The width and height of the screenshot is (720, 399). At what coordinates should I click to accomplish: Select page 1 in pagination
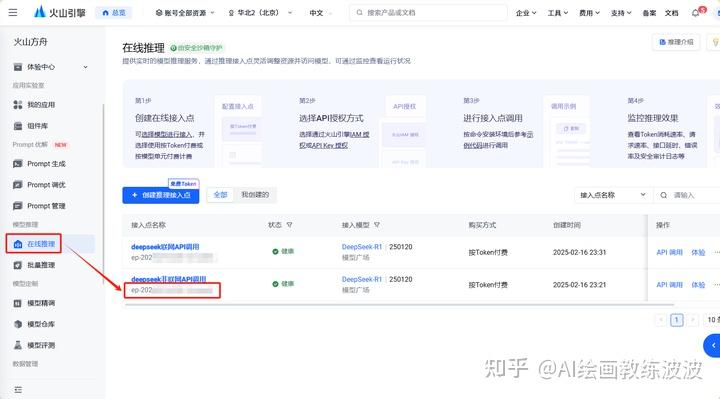pos(676,320)
